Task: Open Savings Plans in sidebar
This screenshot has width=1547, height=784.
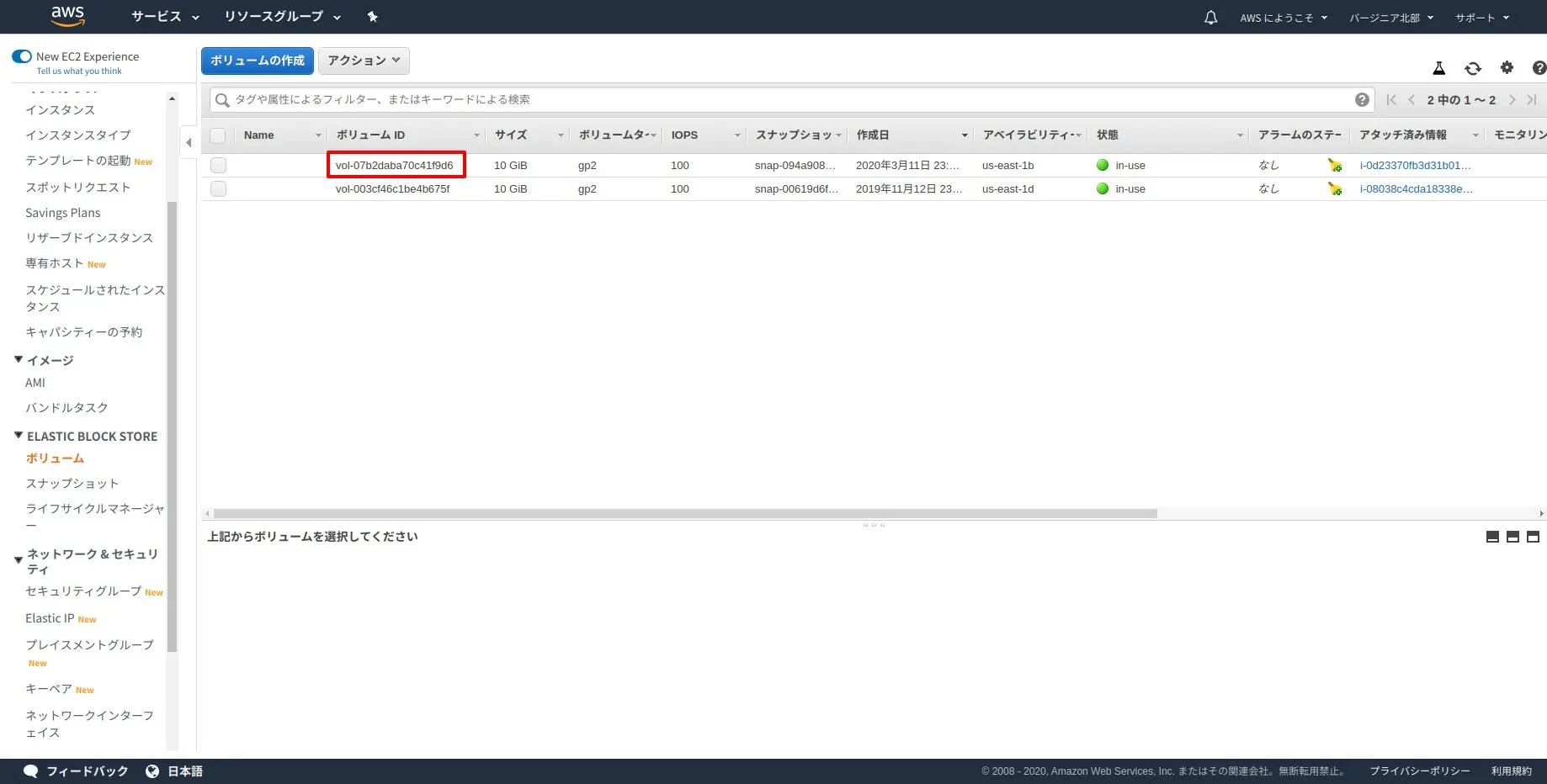Action: pos(62,213)
